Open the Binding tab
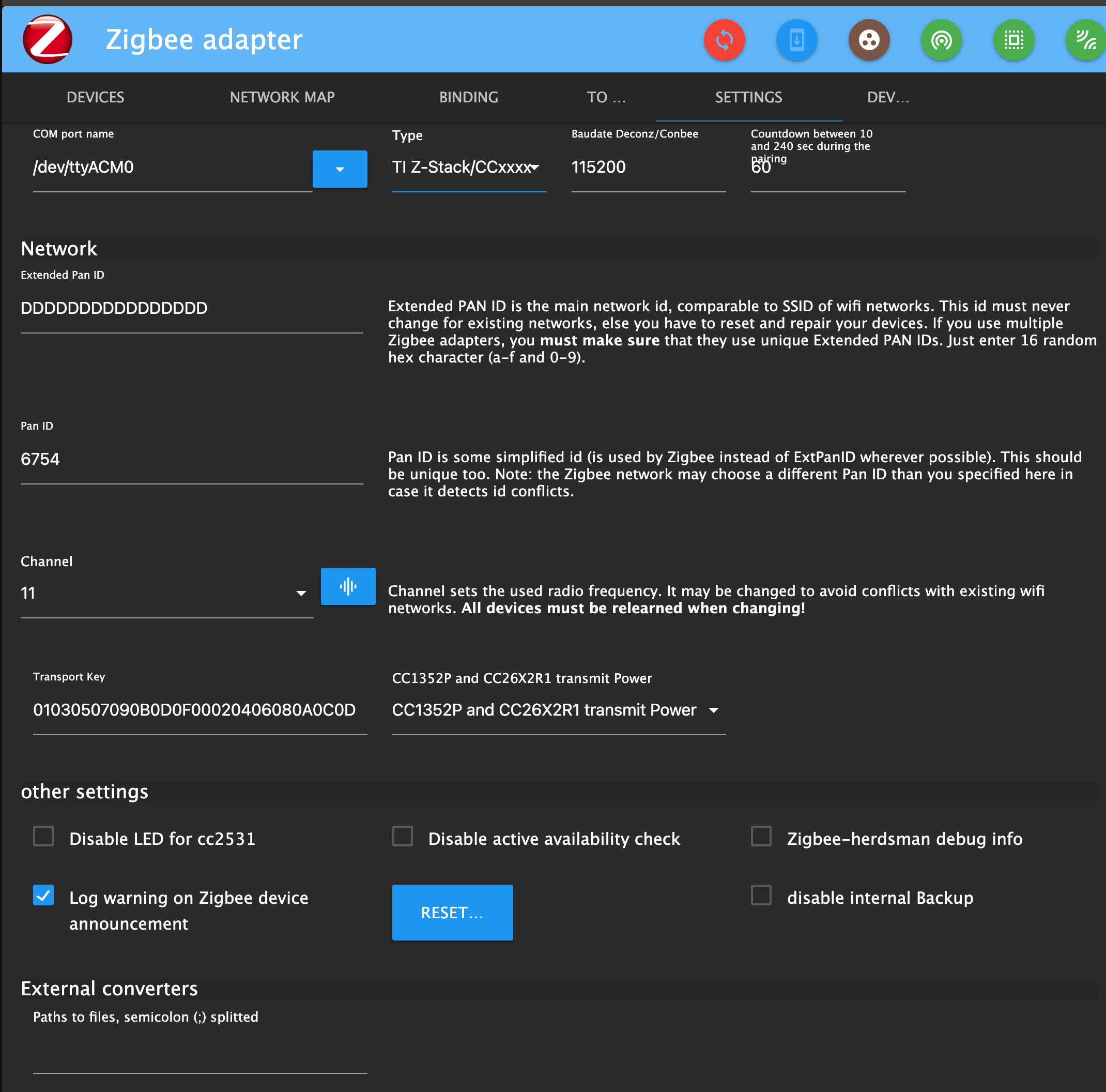This screenshot has width=1106, height=1092. tap(468, 97)
